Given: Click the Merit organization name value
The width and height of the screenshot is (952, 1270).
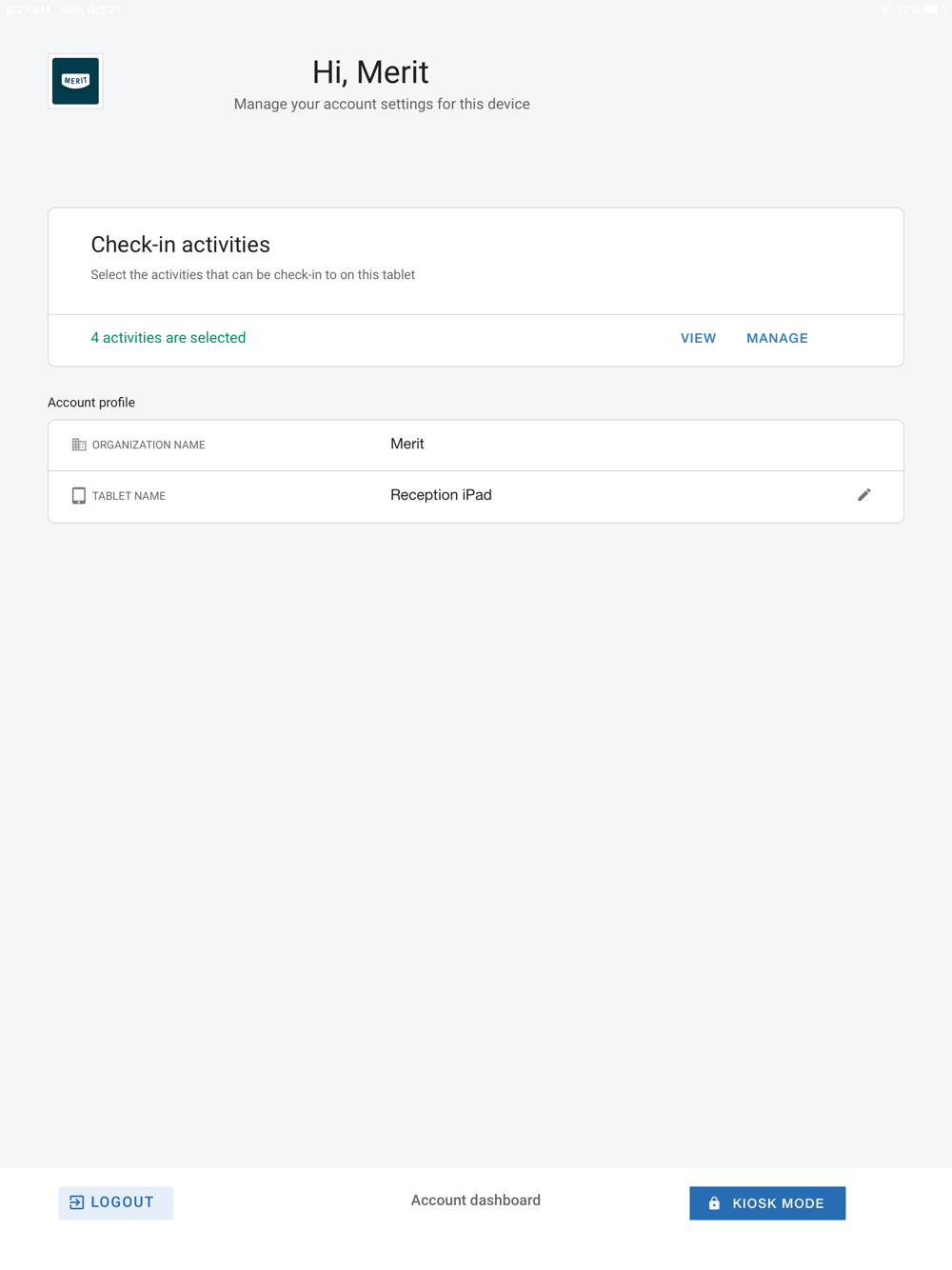Looking at the screenshot, I should click(x=407, y=444).
